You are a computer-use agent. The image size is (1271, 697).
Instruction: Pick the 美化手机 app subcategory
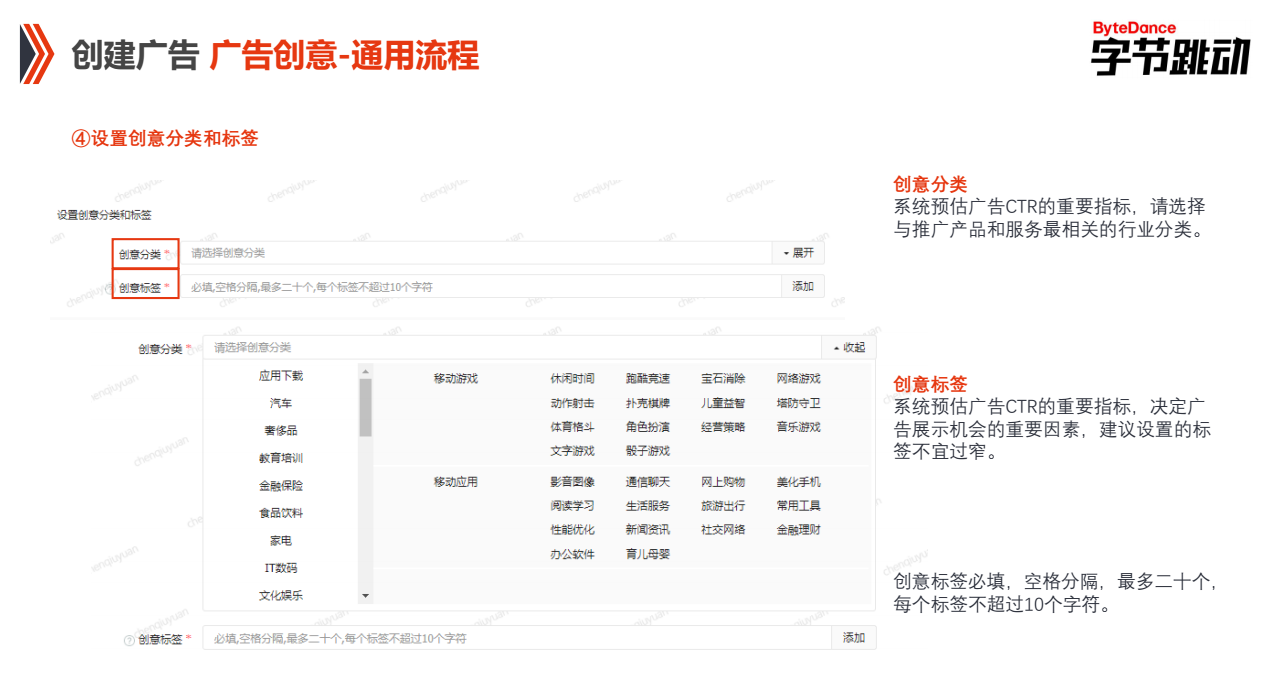click(799, 482)
